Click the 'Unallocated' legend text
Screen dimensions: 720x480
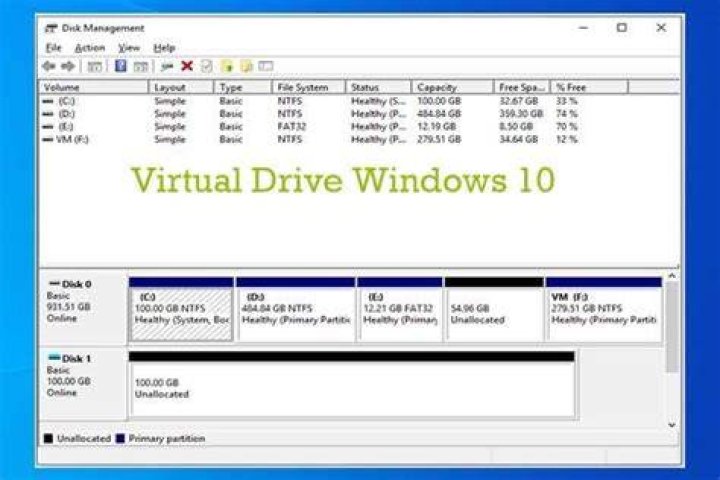pyautogui.click(x=84, y=439)
